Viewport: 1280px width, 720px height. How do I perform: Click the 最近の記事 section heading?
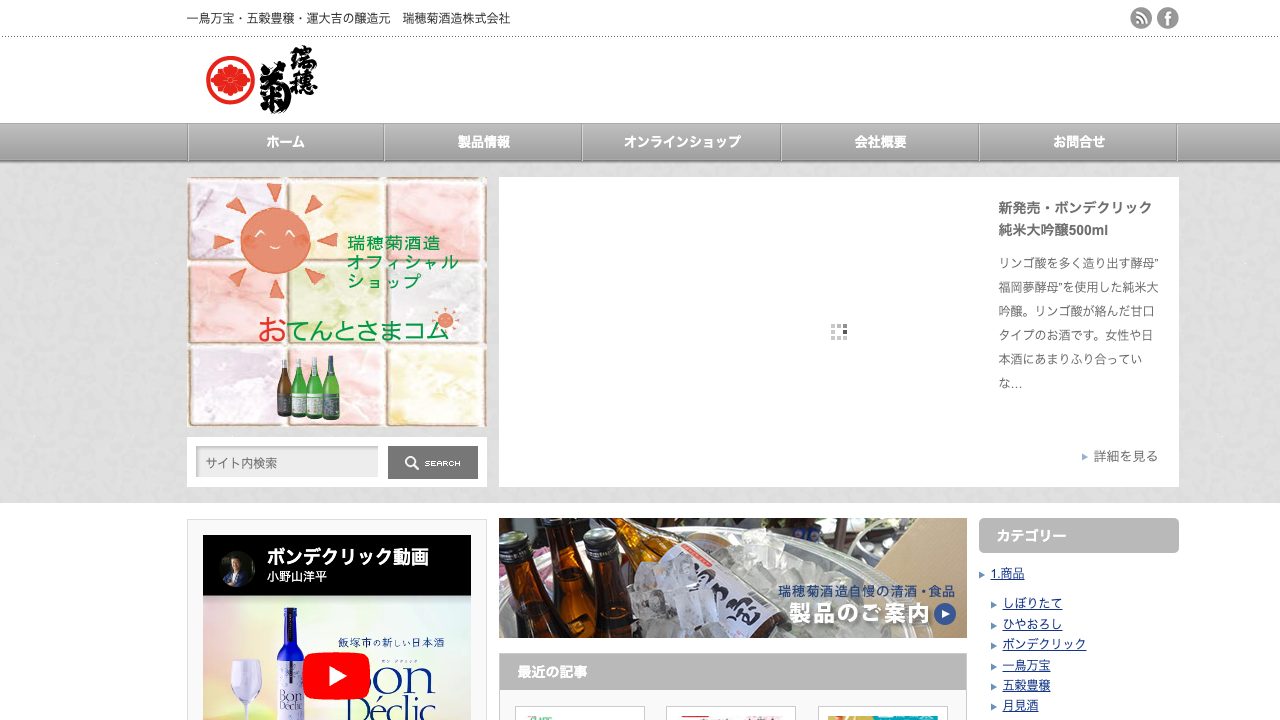coord(733,672)
